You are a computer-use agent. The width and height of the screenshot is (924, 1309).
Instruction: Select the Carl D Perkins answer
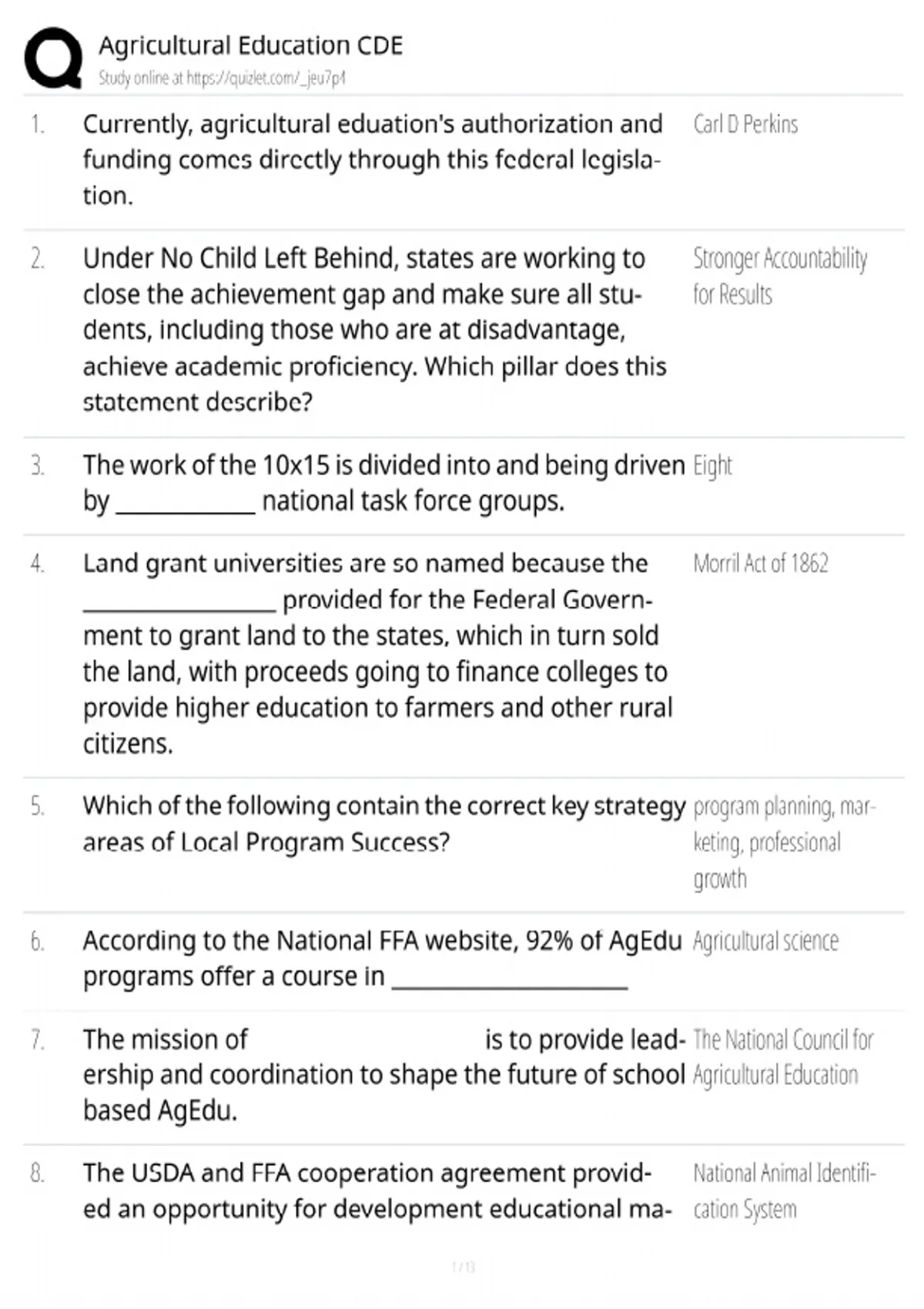[x=745, y=124]
